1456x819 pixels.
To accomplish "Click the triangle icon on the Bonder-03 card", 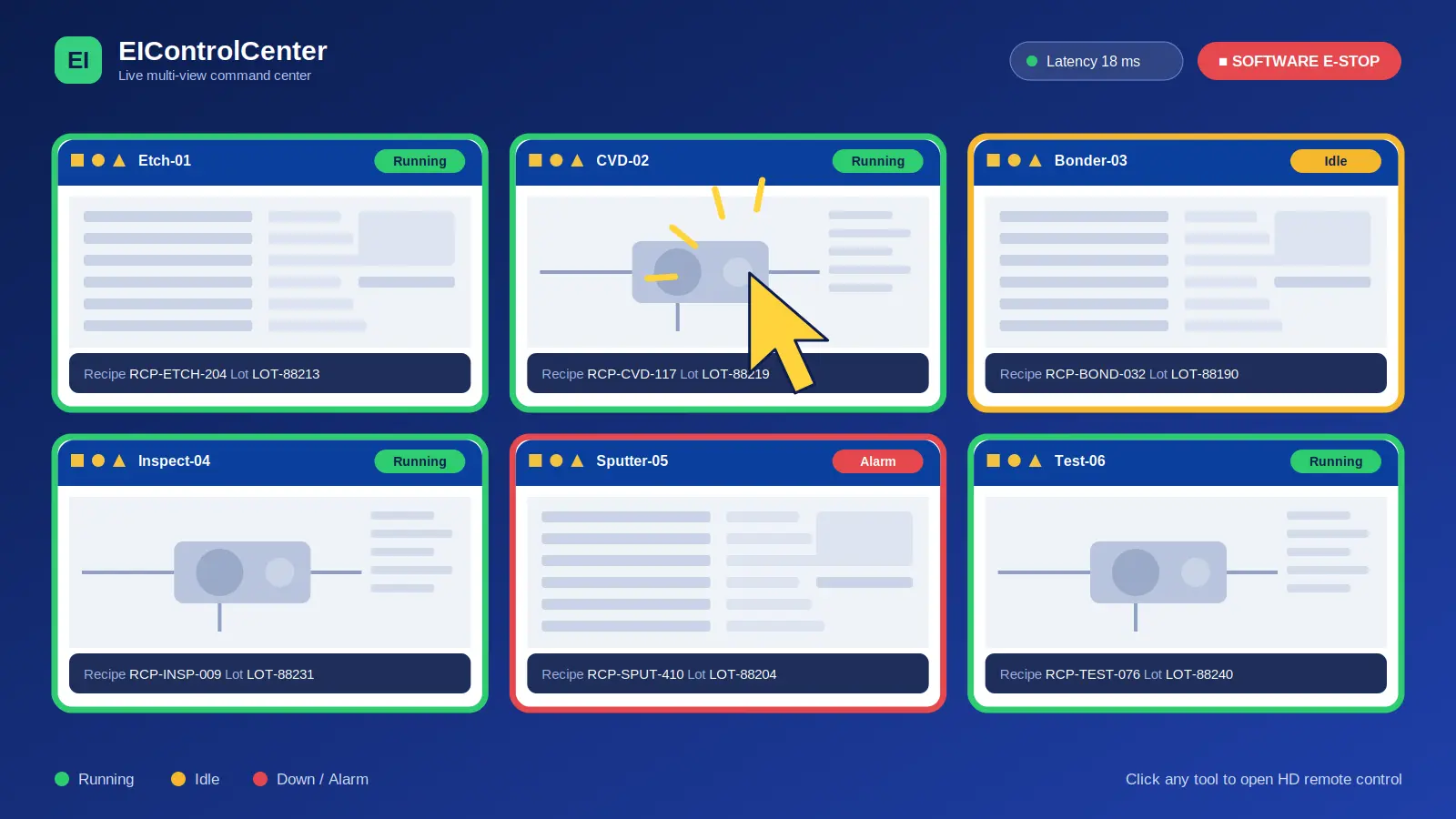I will pos(1036,160).
